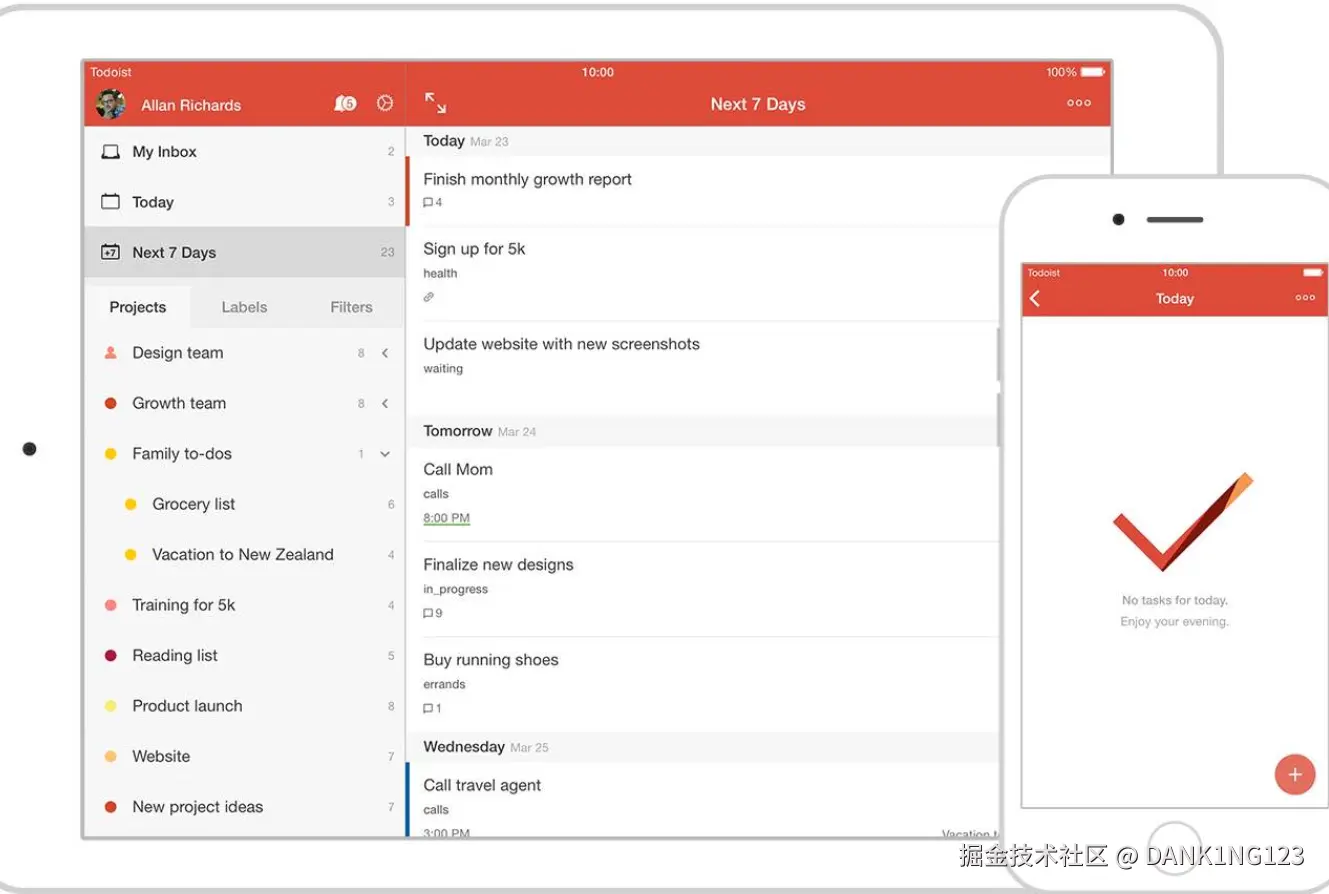Screen dimensions: 1329x894
Task: Expand Design team project chevron
Action: [385, 353]
